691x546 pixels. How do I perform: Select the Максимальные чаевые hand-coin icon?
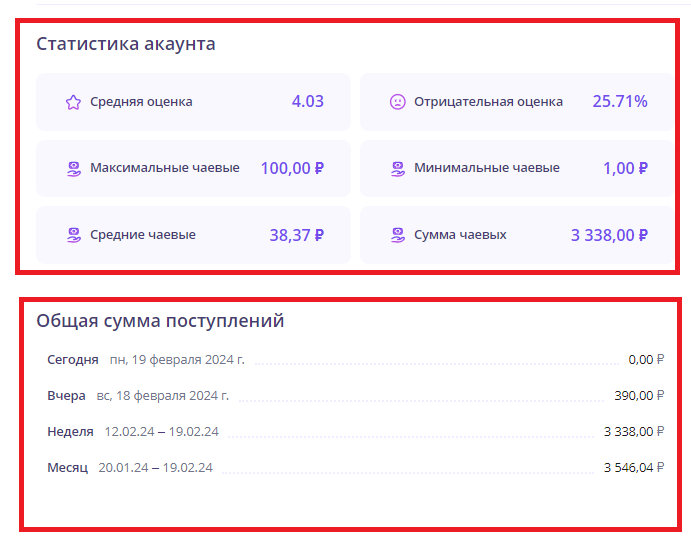73,169
